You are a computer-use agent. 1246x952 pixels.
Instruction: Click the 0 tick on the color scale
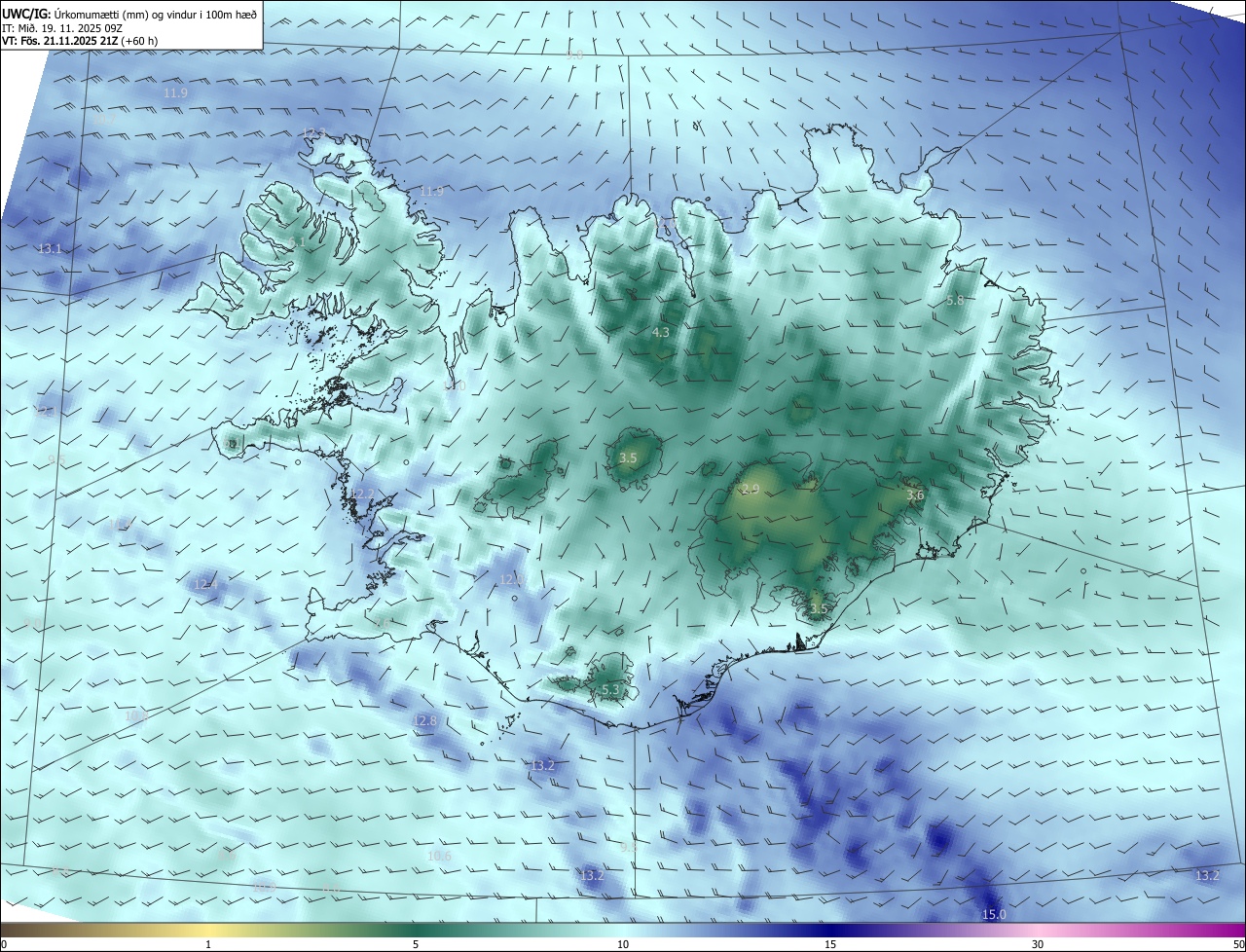coord(4,944)
